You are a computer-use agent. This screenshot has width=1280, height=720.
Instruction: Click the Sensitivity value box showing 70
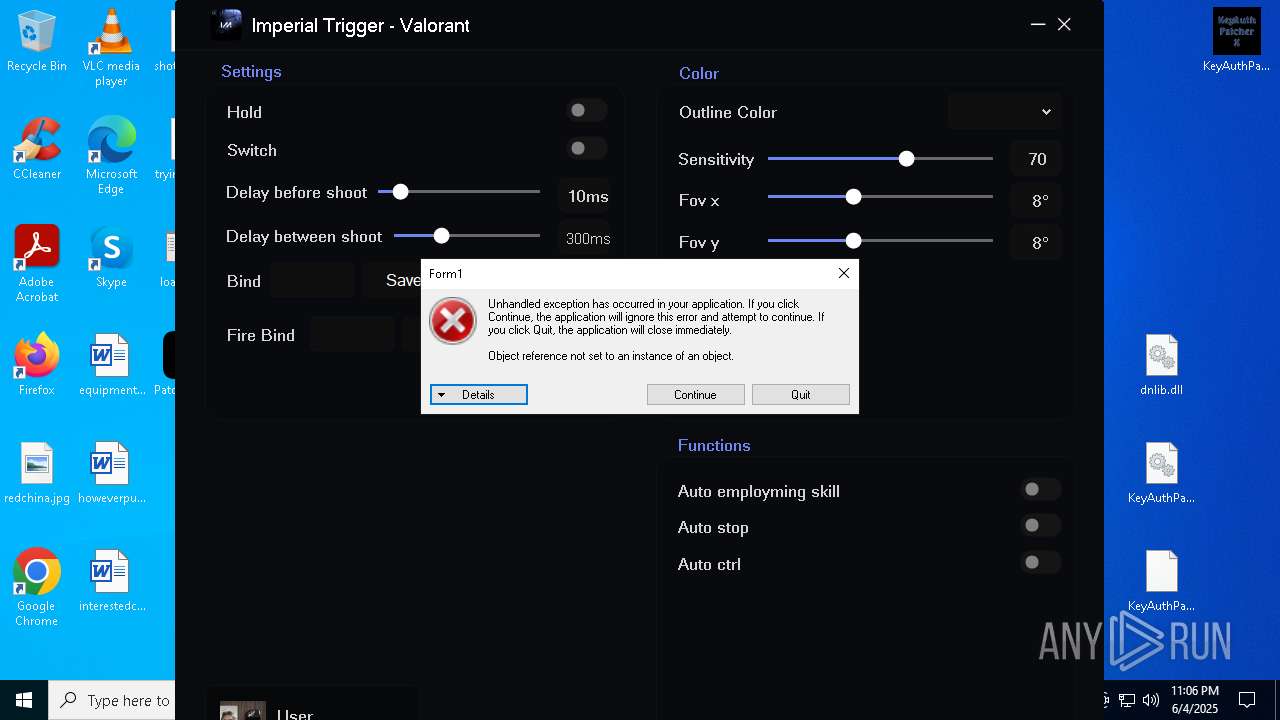pyautogui.click(x=1036, y=159)
